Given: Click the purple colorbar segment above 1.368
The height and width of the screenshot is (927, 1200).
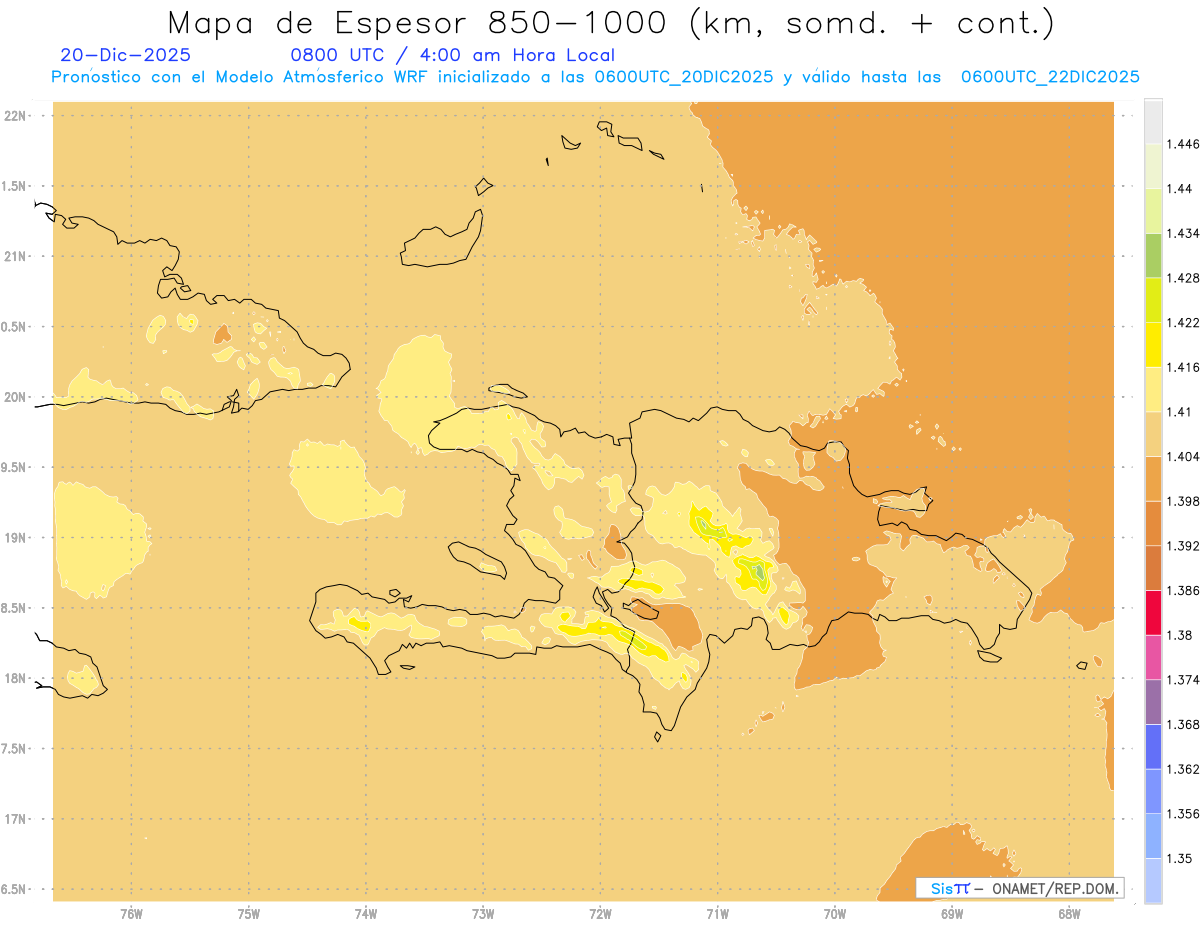Looking at the screenshot, I should pyautogui.click(x=1153, y=702).
